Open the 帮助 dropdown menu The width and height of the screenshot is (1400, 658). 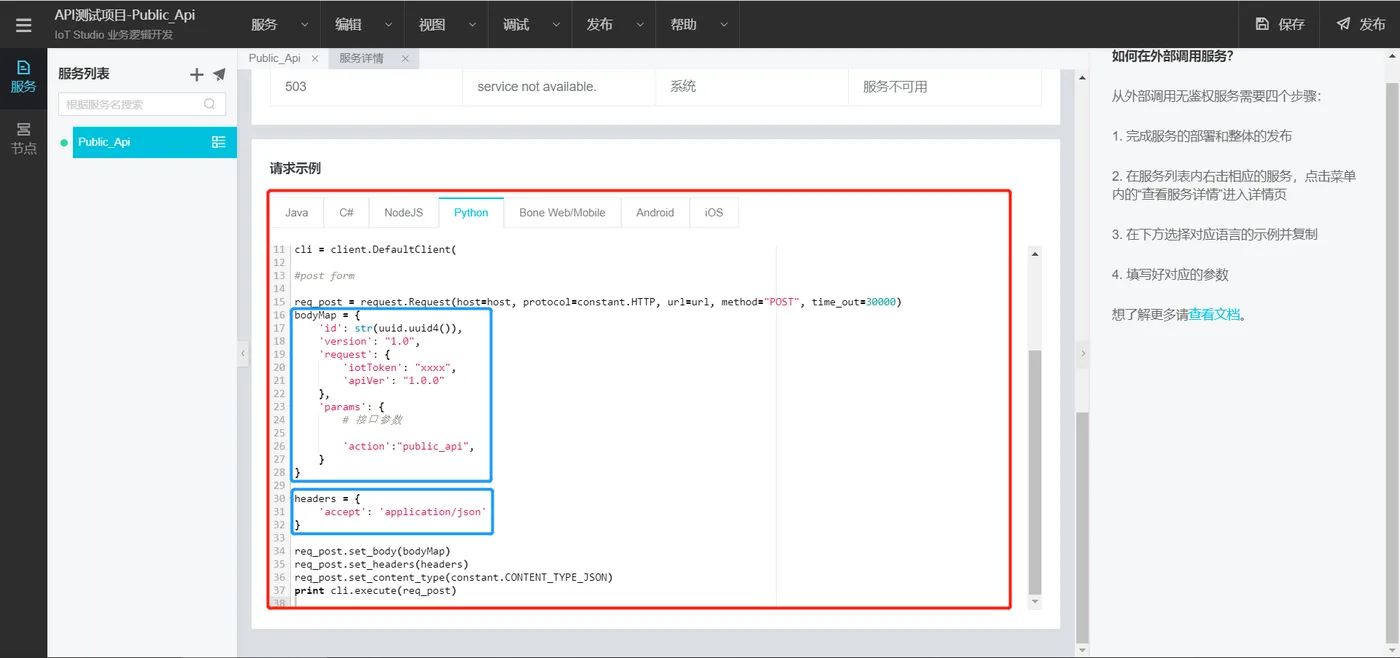698,24
